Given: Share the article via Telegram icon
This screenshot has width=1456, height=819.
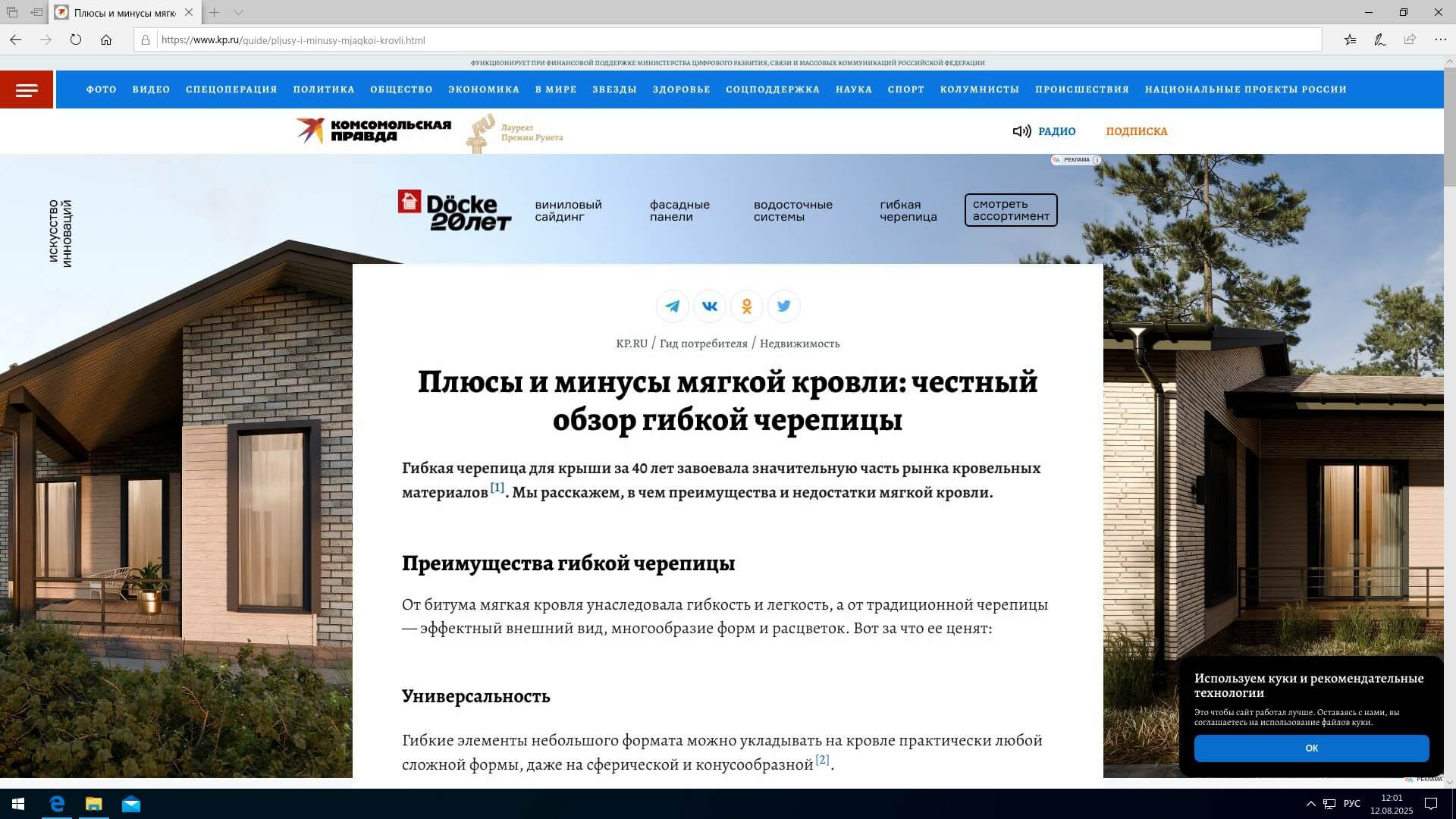Looking at the screenshot, I should pos(672,306).
